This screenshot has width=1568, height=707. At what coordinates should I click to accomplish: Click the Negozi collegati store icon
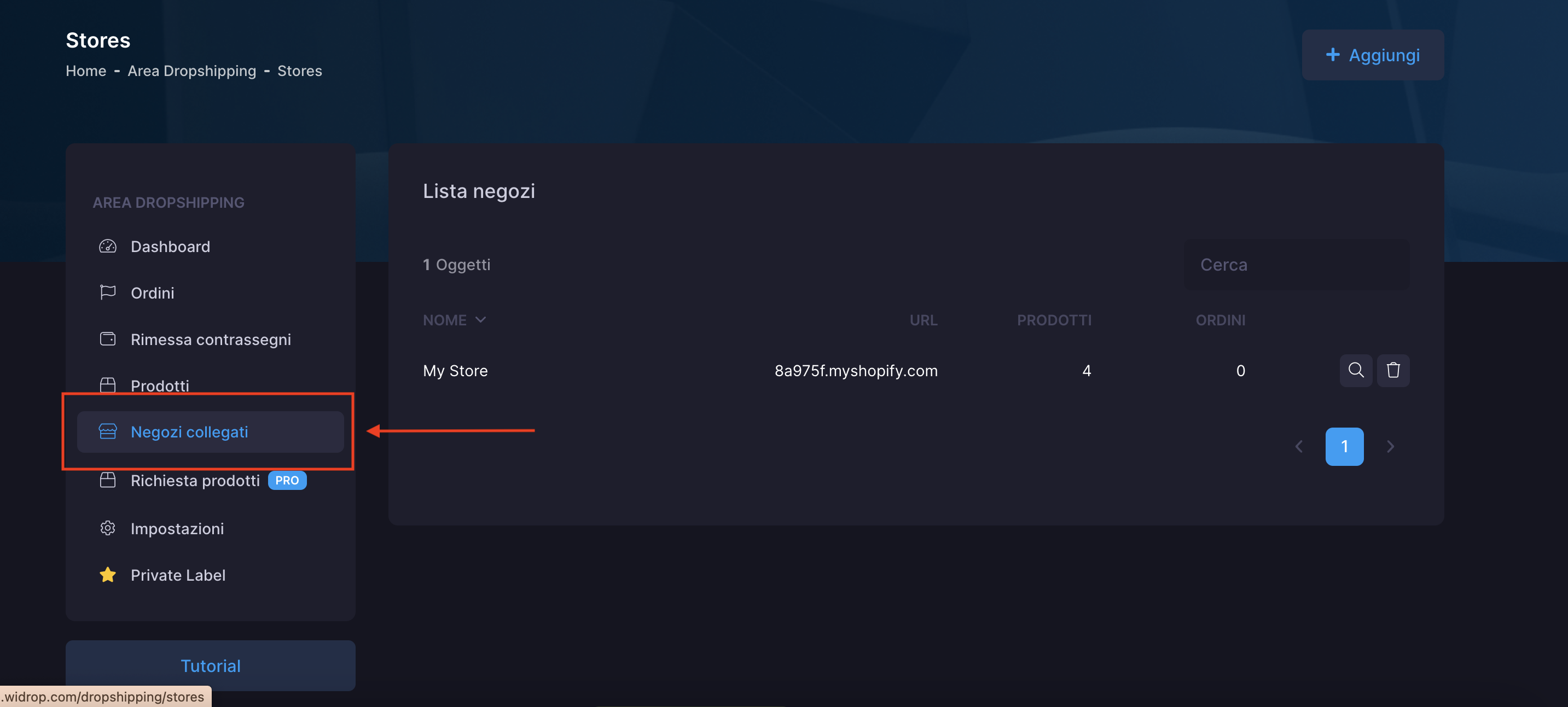pyautogui.click(x=108, y=431)
